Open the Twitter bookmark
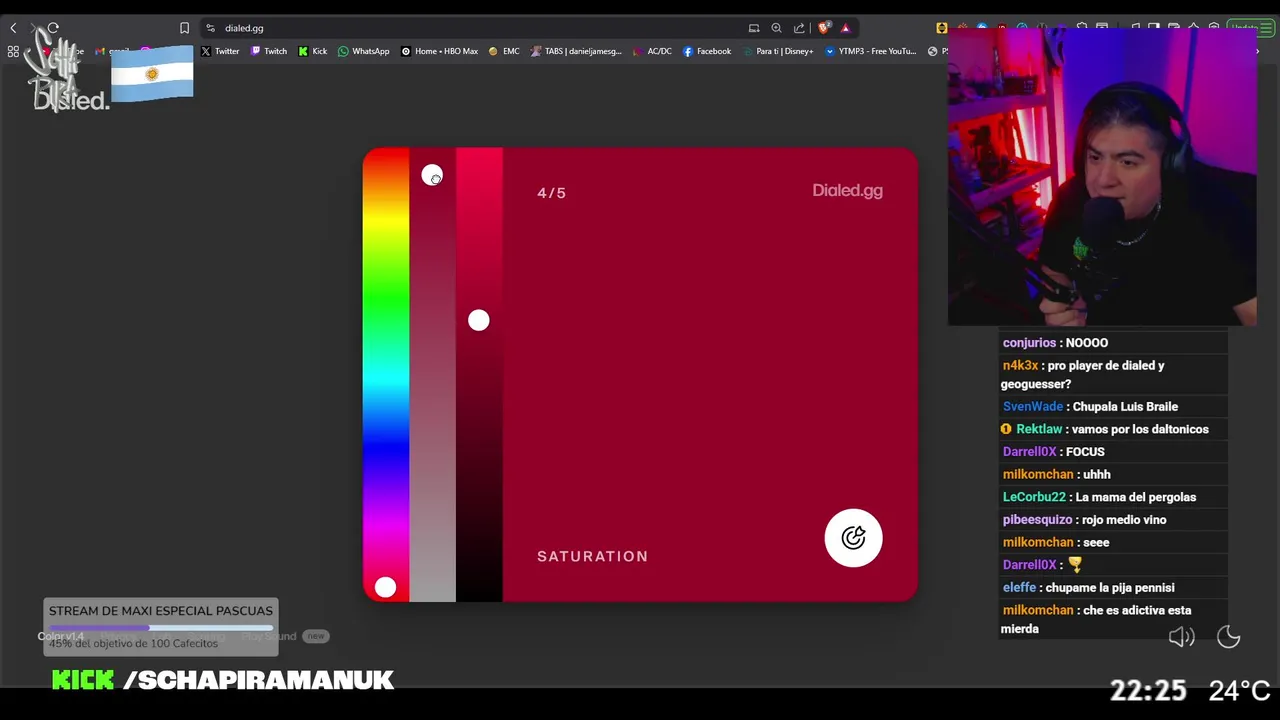Screen dimensions: 1280x720 tap(220, 51)
